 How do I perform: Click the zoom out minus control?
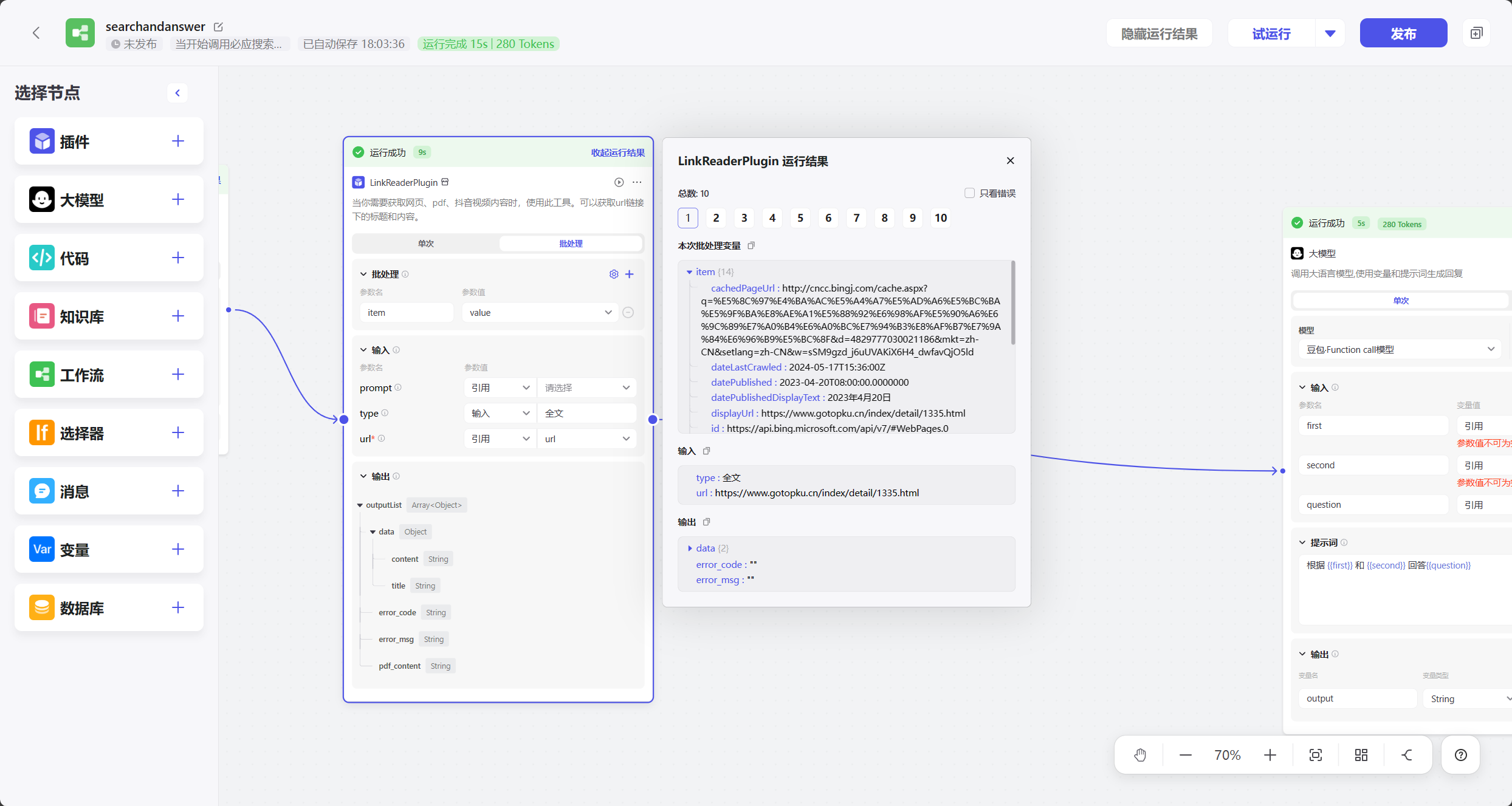(x=1185, y=755)
